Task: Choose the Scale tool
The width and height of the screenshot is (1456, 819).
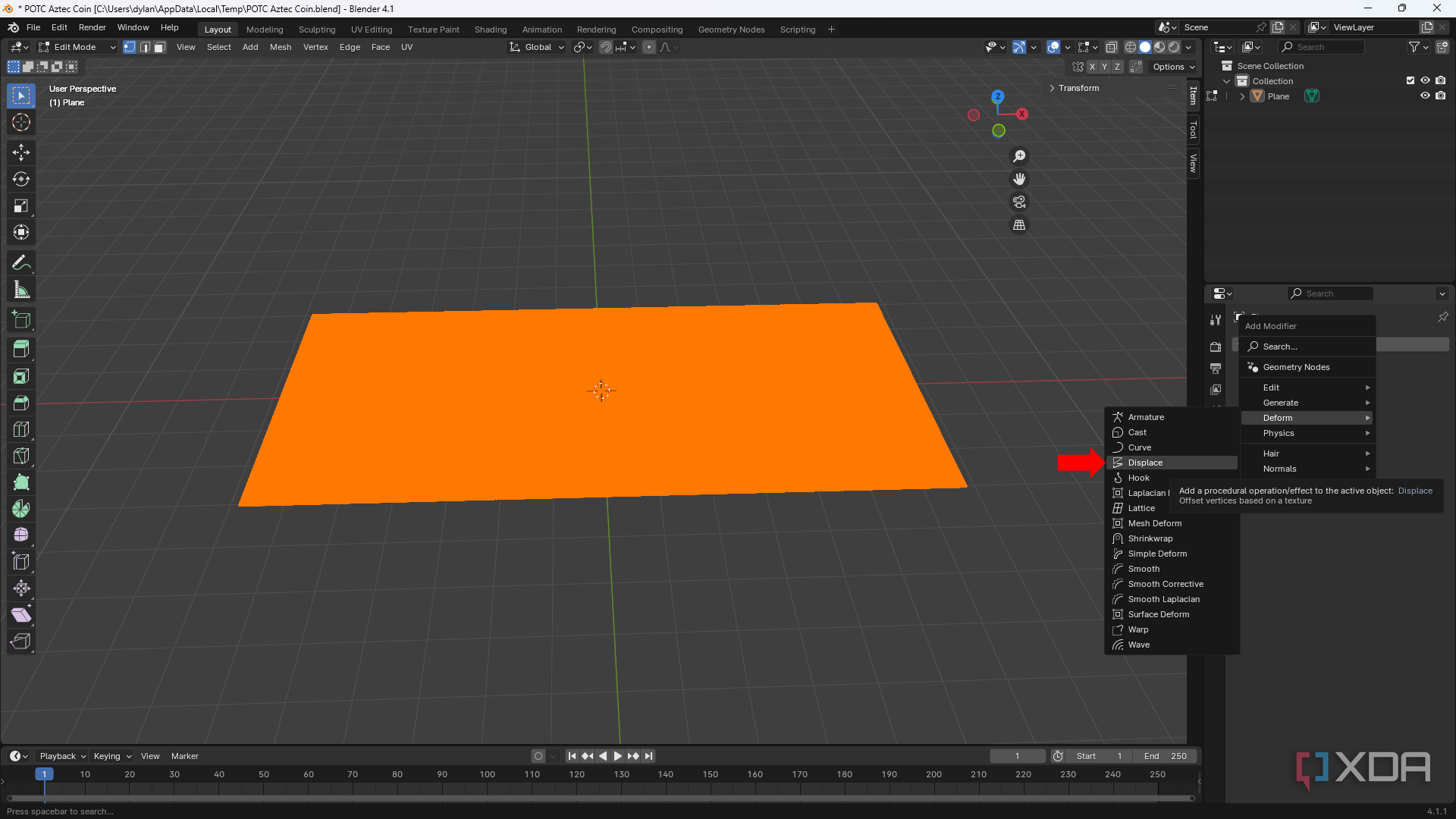Action: coord(20,206)
